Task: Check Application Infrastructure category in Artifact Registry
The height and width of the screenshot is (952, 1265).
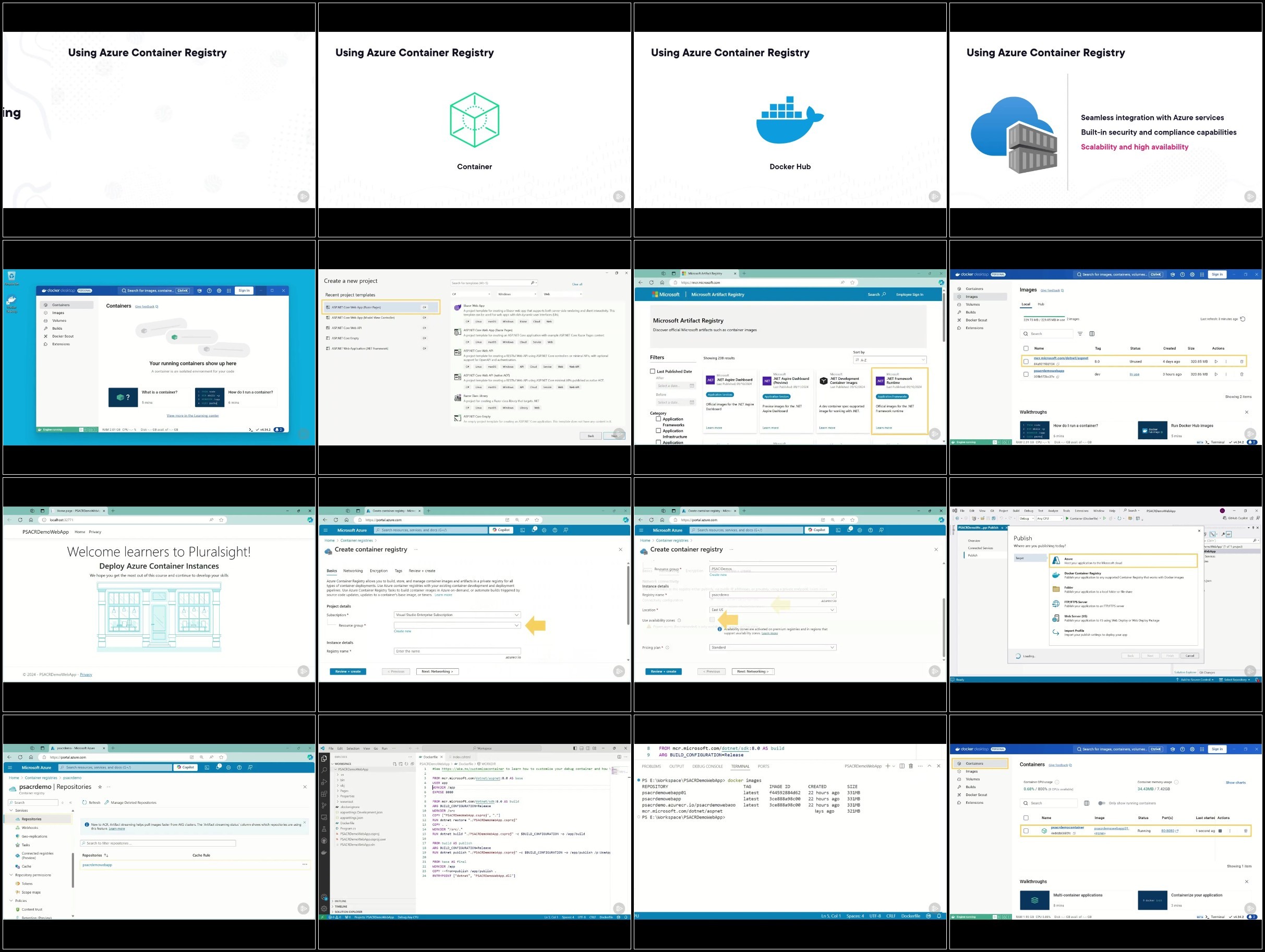Action: [x=658, y=430]
